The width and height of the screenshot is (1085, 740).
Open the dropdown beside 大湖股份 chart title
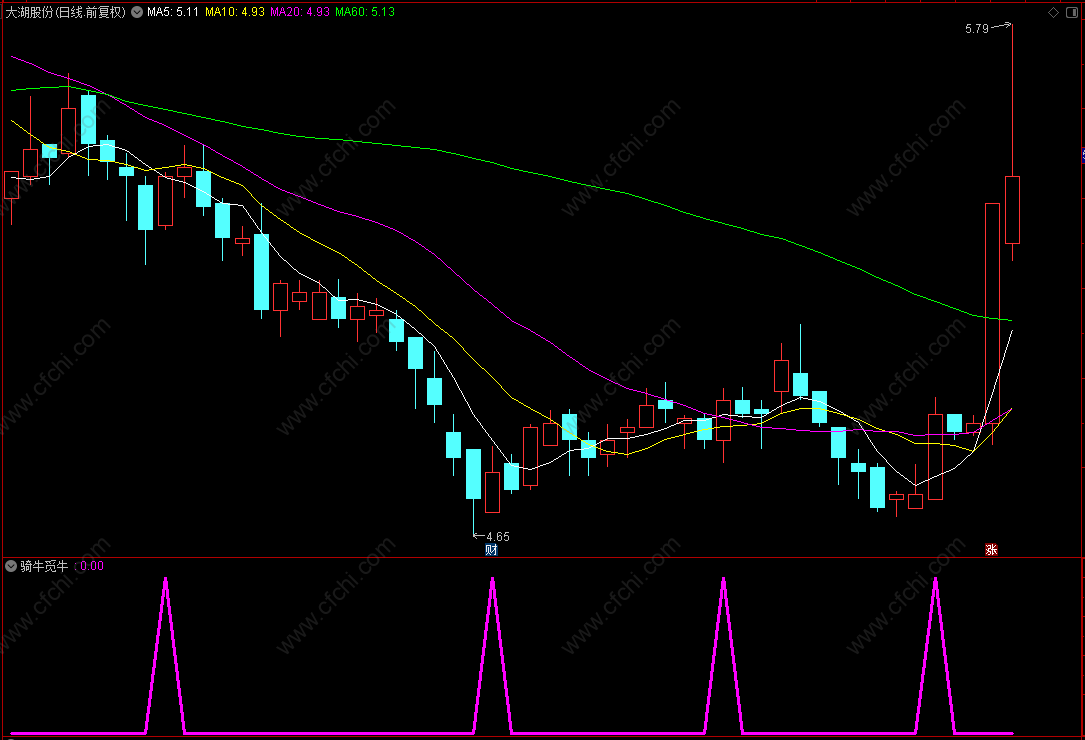tap(137, 12)
